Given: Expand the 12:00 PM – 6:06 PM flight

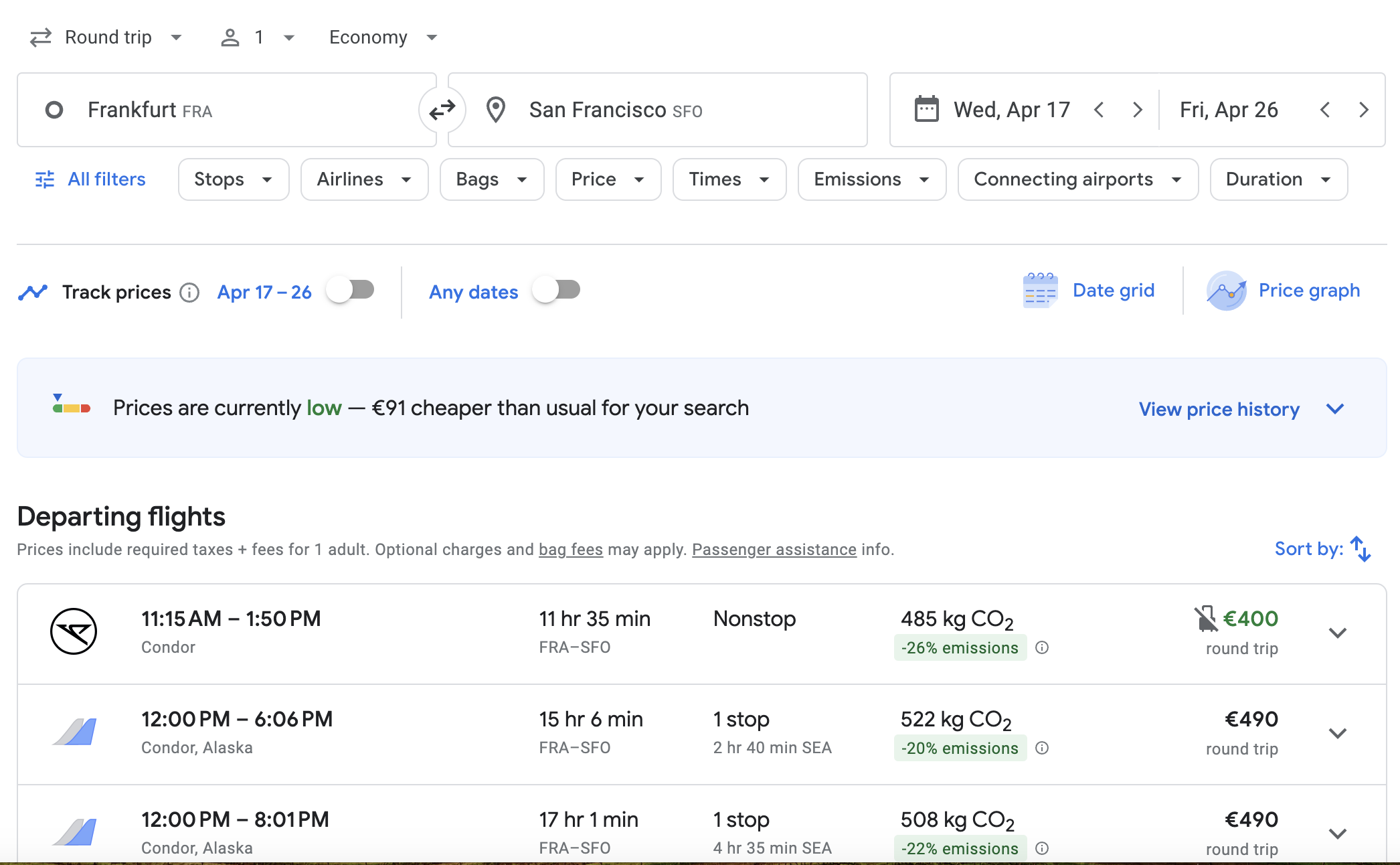Looking at the screenshot, I should click(1338, 733).
